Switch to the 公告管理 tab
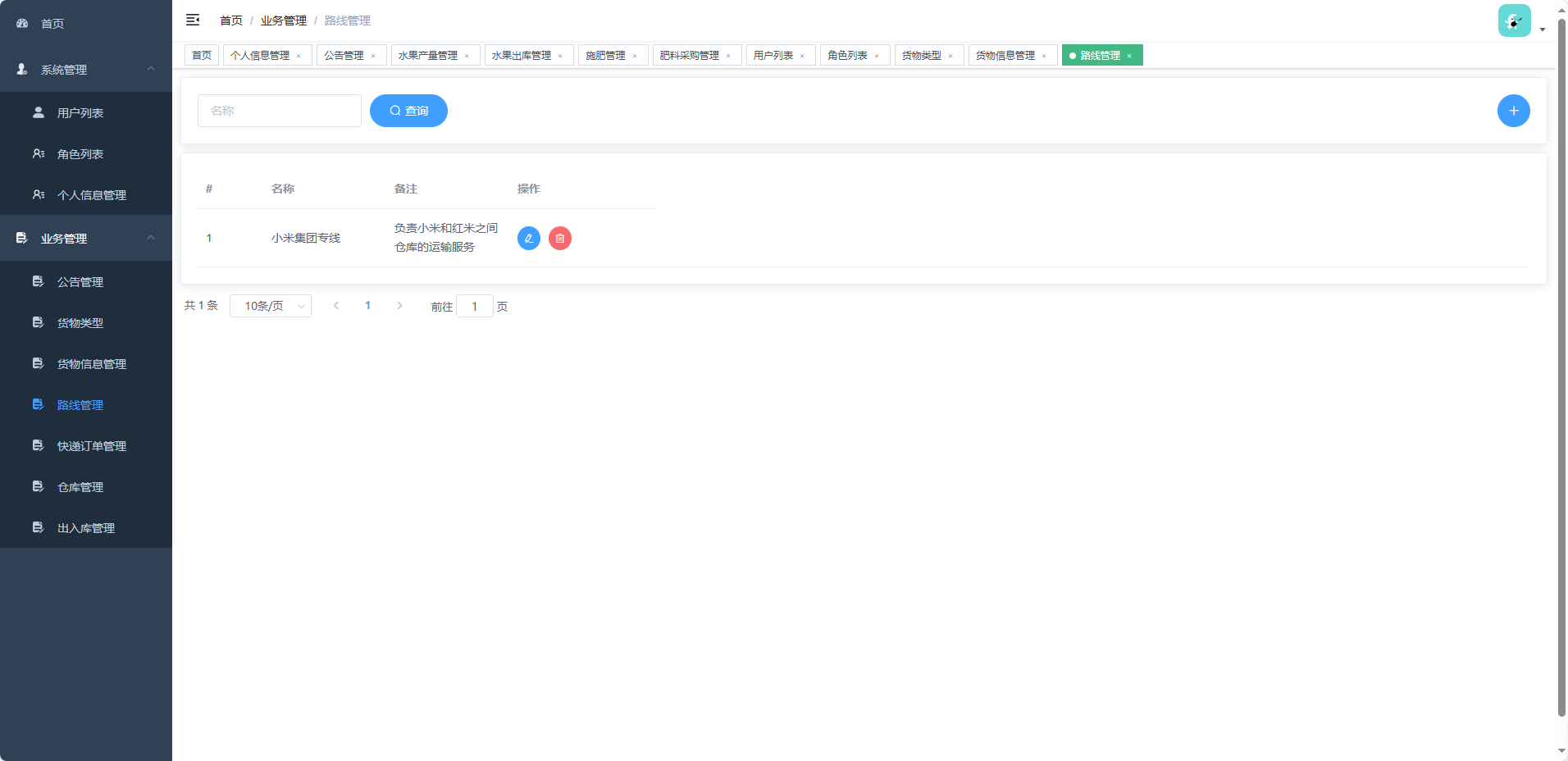Image resolution: width=1568 pixels, height=761 pixels. 344,55
